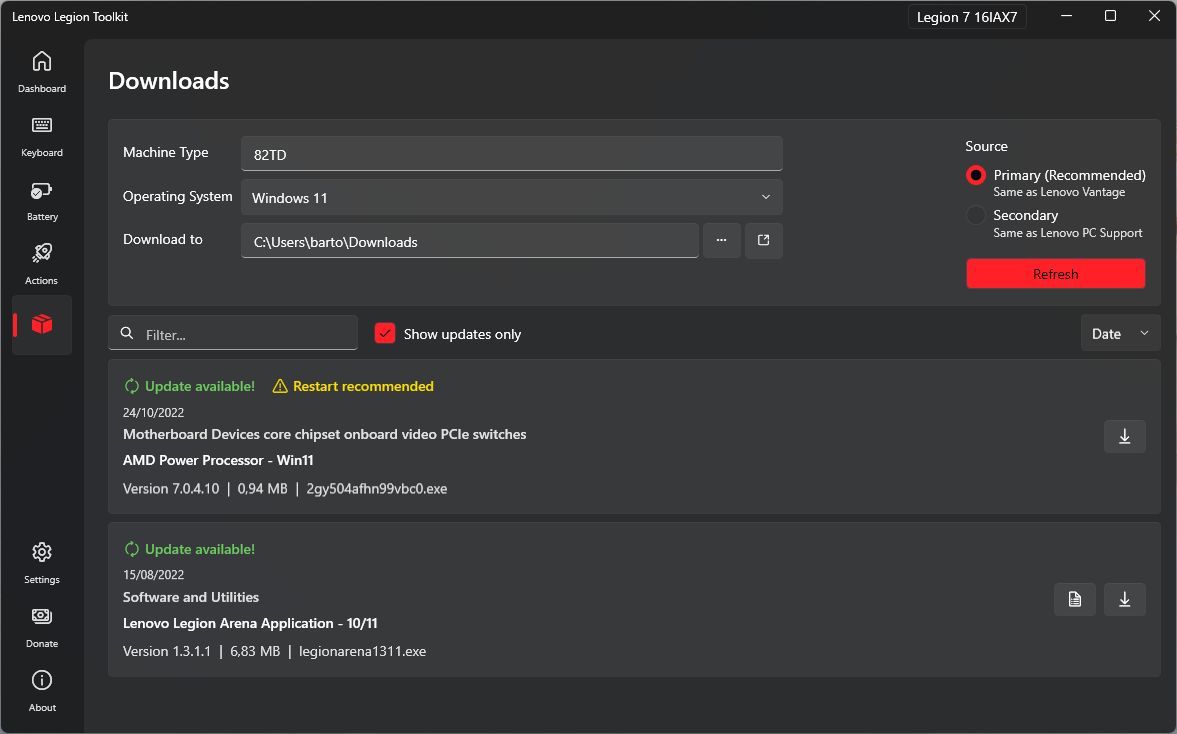
Task: Open download folder location in Explorer
Action: pyautogui.click(x=763, y=240)
